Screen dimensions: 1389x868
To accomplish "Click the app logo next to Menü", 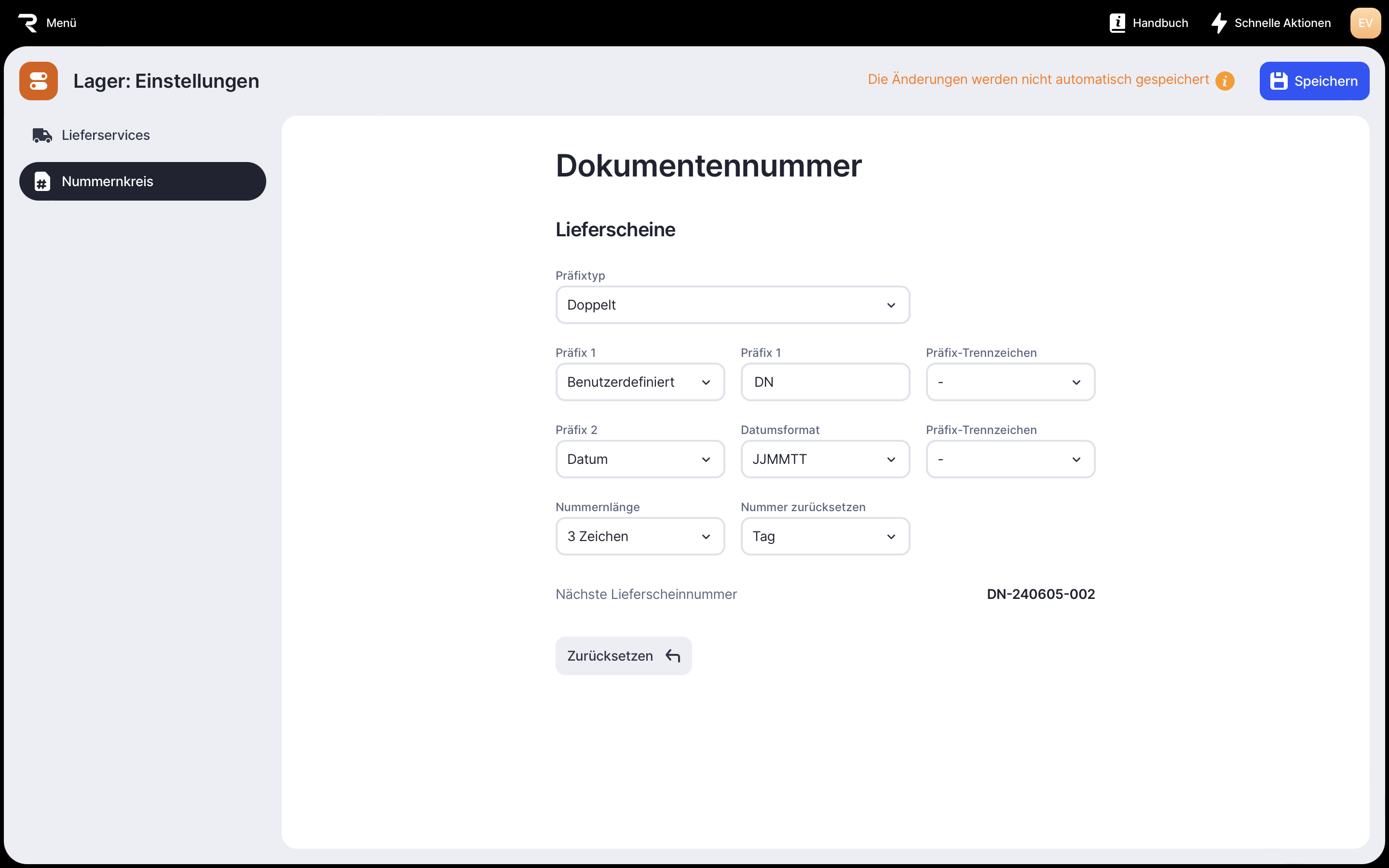I will (27, 23).
